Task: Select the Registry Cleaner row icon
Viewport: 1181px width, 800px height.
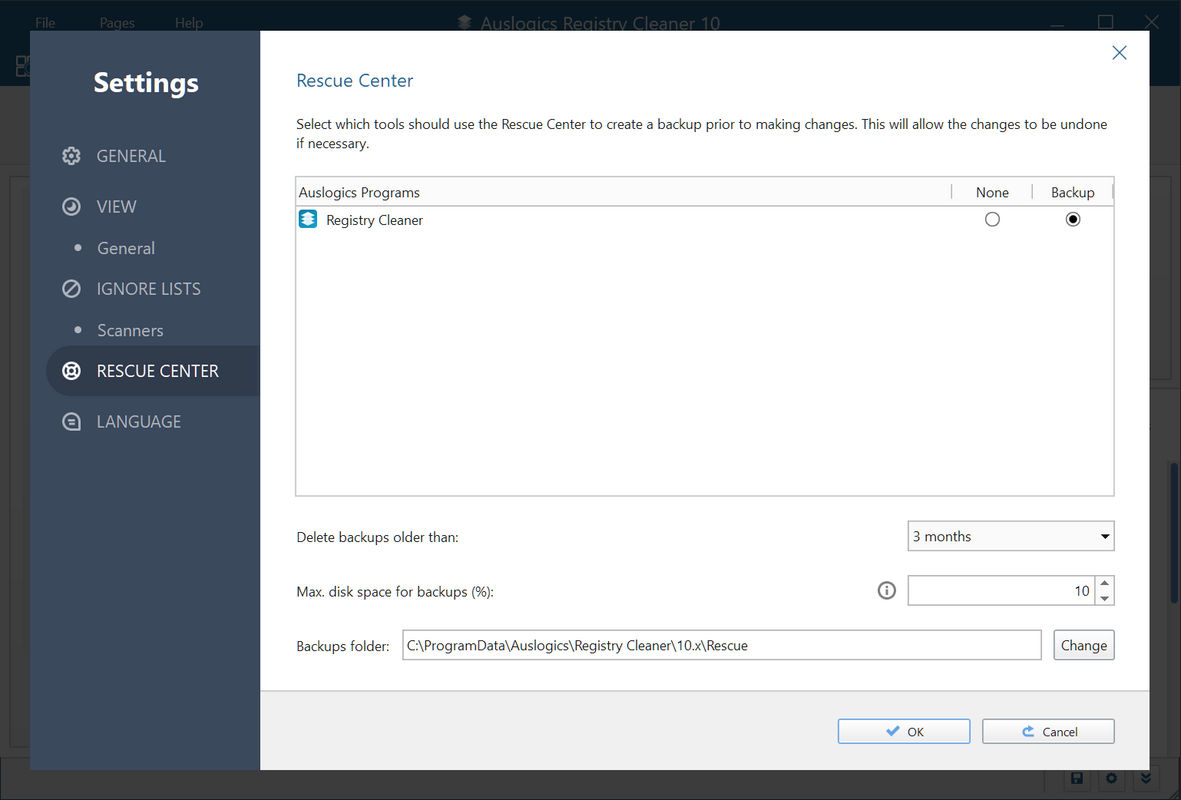Action: (x=308, y=219)
